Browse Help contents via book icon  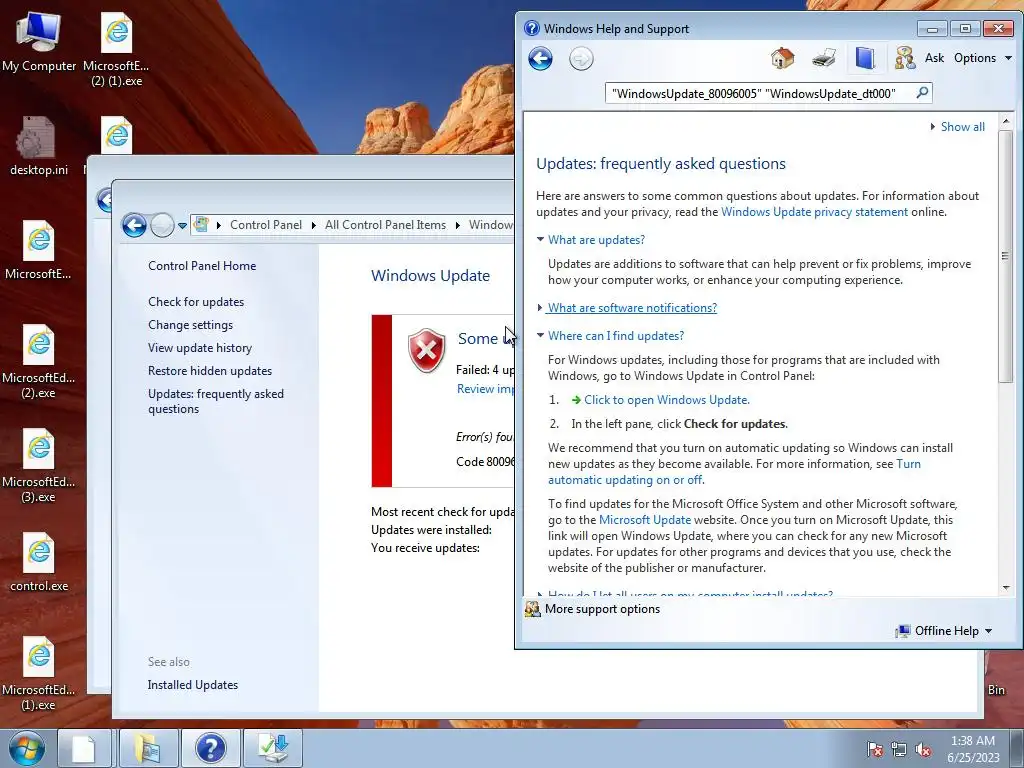(865, 58)
